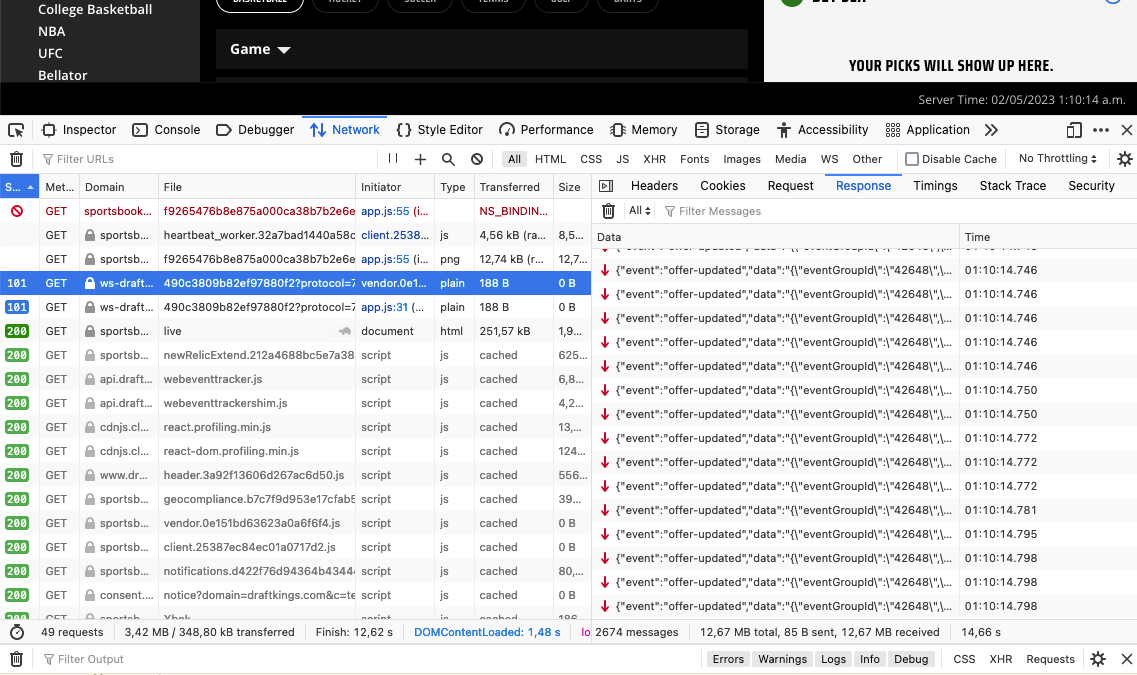Pause network recording
Screen dimensions: 1137x675
(x=393, y=159)
